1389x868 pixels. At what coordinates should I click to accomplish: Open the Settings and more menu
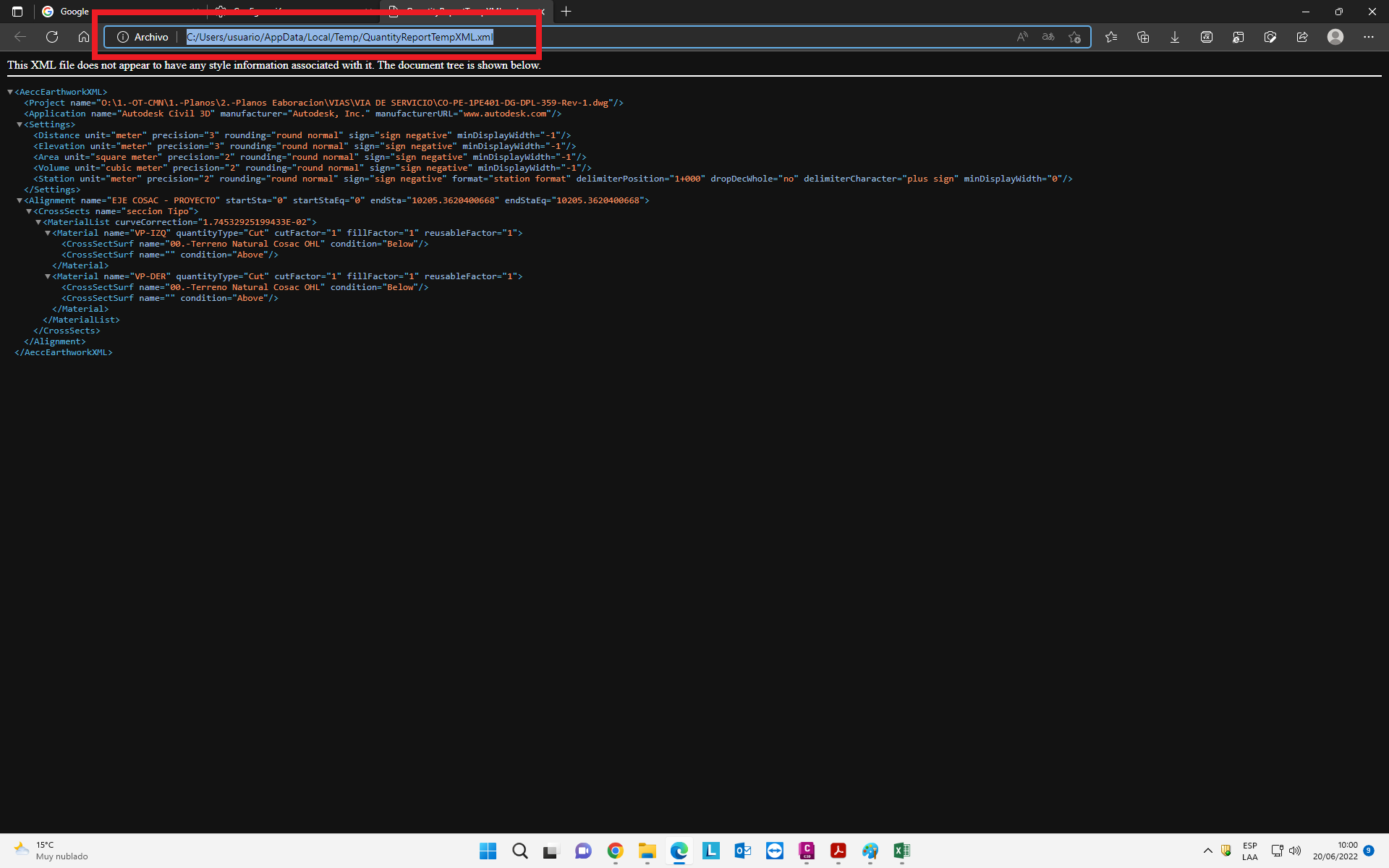click(x=1369, y=37)
